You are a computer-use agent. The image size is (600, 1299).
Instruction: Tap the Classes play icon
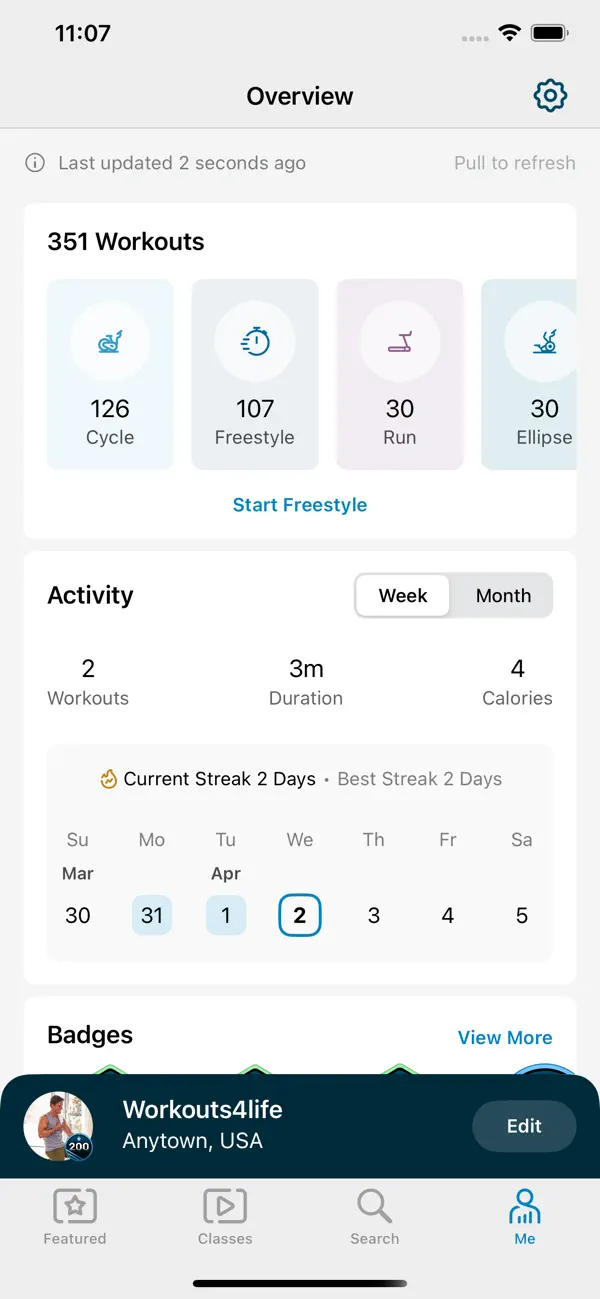tap(224, 1208)
